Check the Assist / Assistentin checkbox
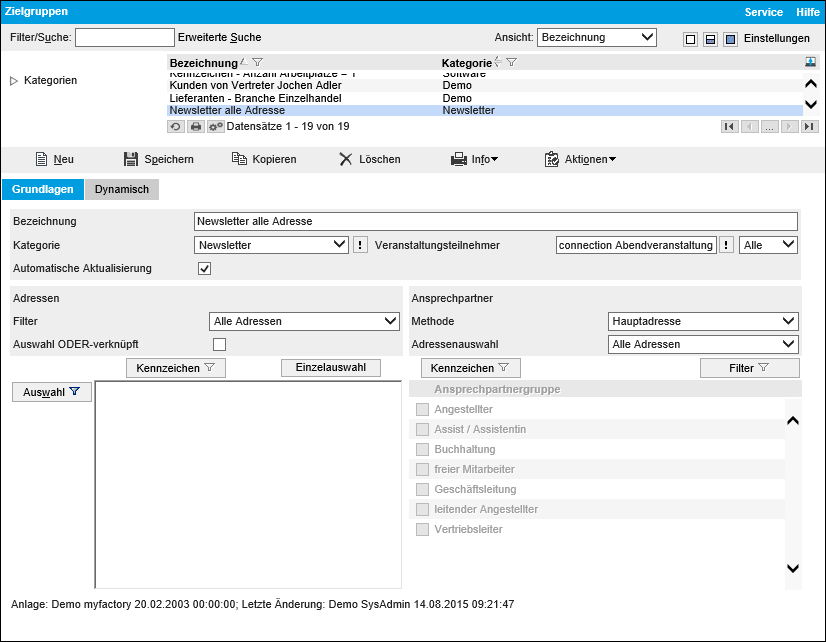Image resolution: width=826 pixels, height=642 pixels. click(422, 430)
